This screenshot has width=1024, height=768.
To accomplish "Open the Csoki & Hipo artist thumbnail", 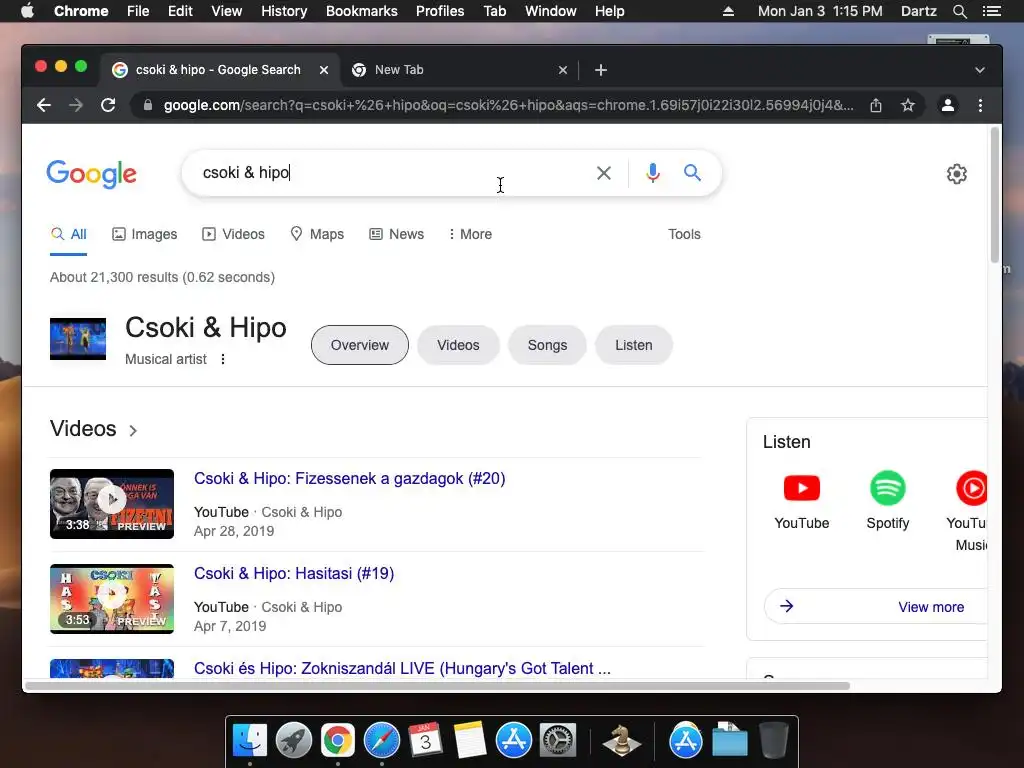I will point(78,339).
